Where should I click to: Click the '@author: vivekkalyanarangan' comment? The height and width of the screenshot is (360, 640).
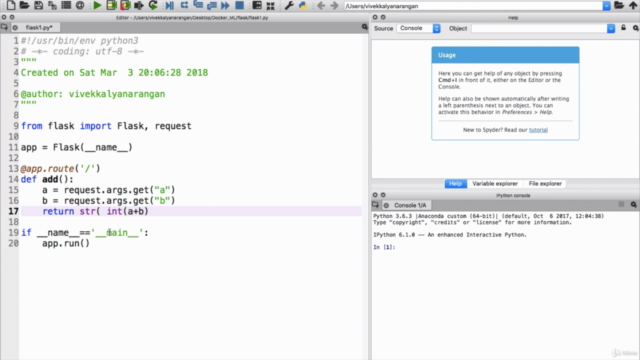[93, 94]
